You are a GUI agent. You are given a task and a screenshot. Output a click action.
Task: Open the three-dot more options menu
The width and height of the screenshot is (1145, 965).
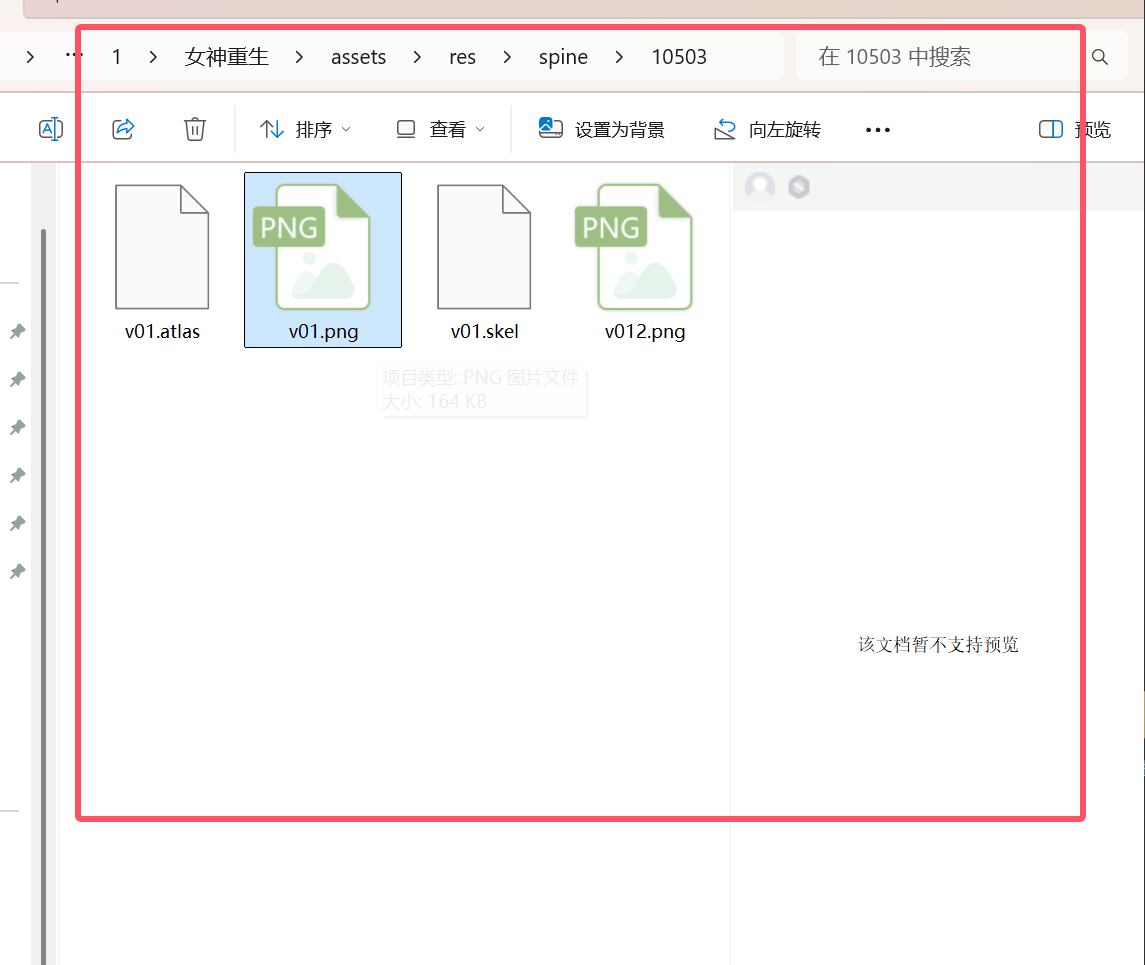coord(877,130)
